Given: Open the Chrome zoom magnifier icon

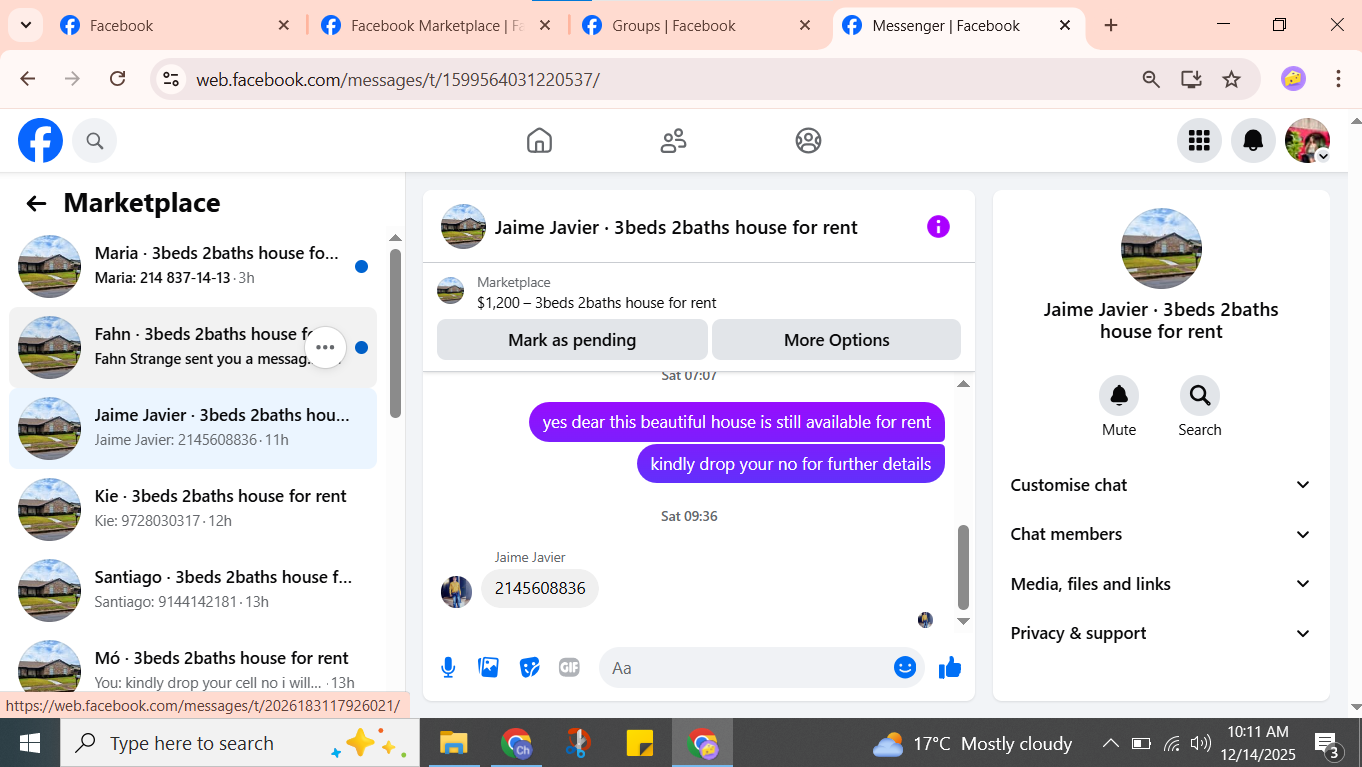Looking at the screenshot, I should click(x=1151, y=79).
